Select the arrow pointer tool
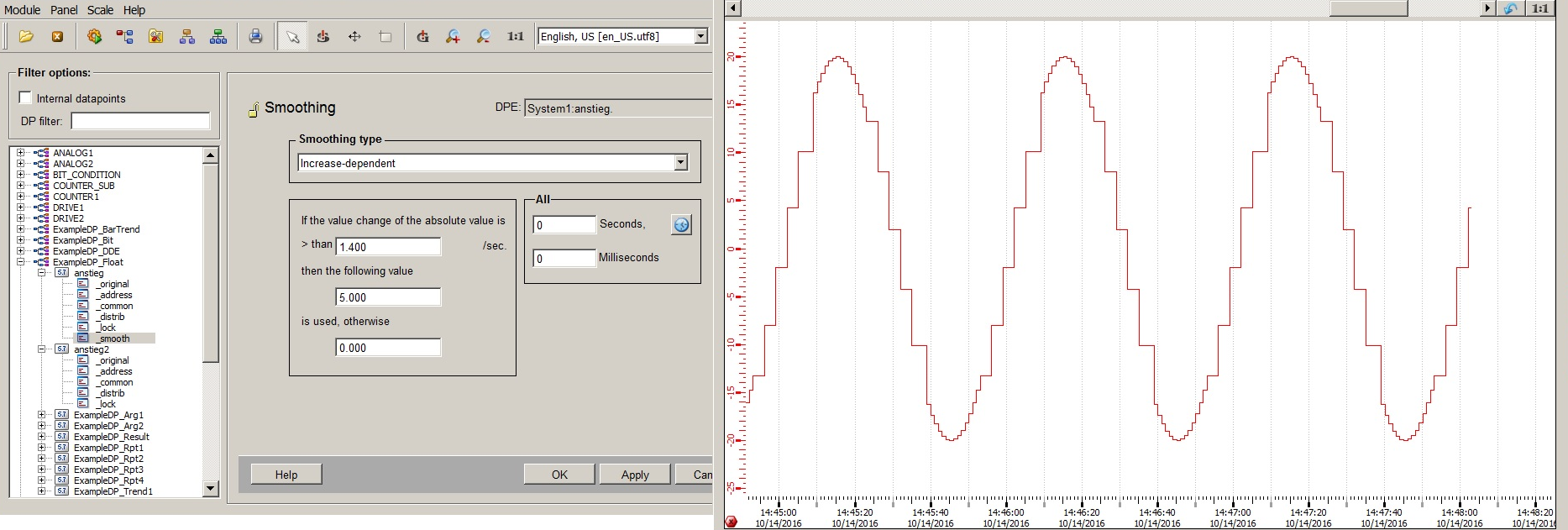The image size is (1568, 530). [x=292, y=36]
